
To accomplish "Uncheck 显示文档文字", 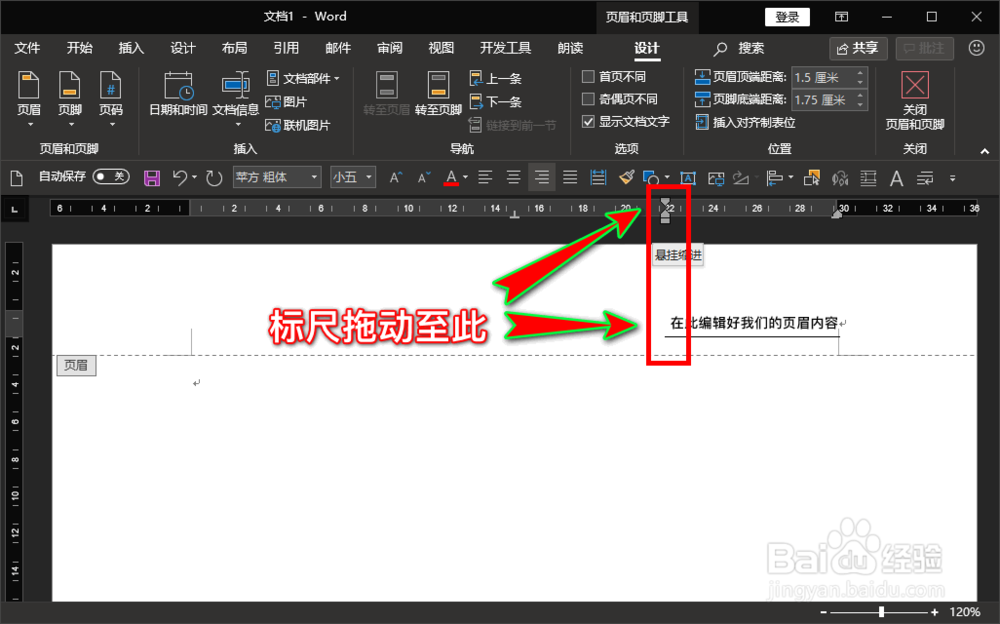I will click(x=588, y=122).
